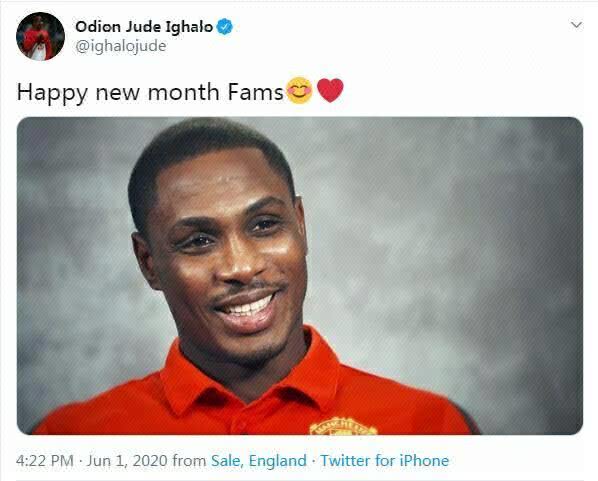Open the Odion Jude Ighalo display name

[144, 27]
